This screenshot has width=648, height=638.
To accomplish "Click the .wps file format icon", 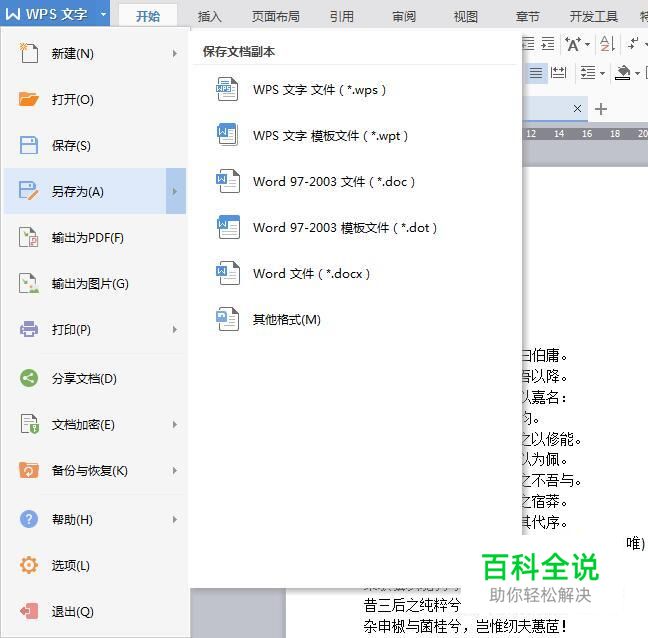I will click(x=227, y=89).
